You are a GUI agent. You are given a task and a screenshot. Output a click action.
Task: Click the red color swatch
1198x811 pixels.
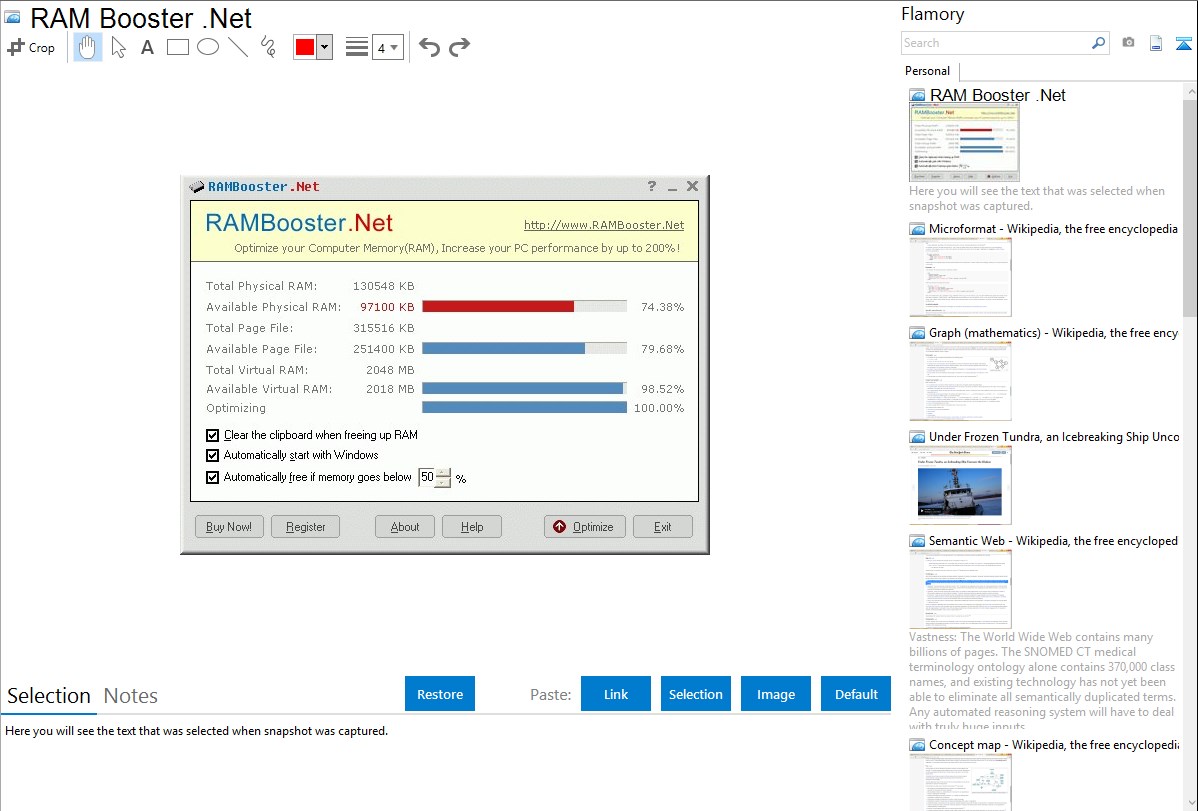[x=305, y=47]
